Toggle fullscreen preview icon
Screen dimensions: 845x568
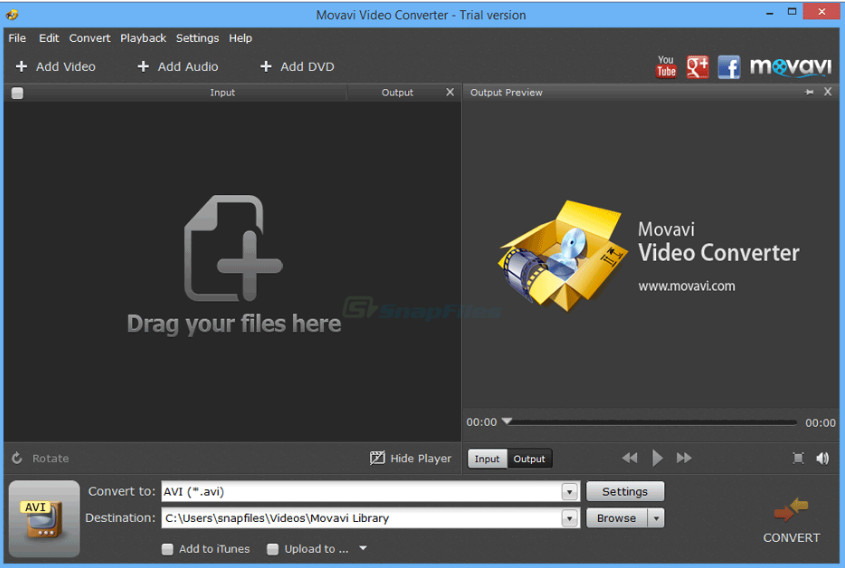coord(798,458)
